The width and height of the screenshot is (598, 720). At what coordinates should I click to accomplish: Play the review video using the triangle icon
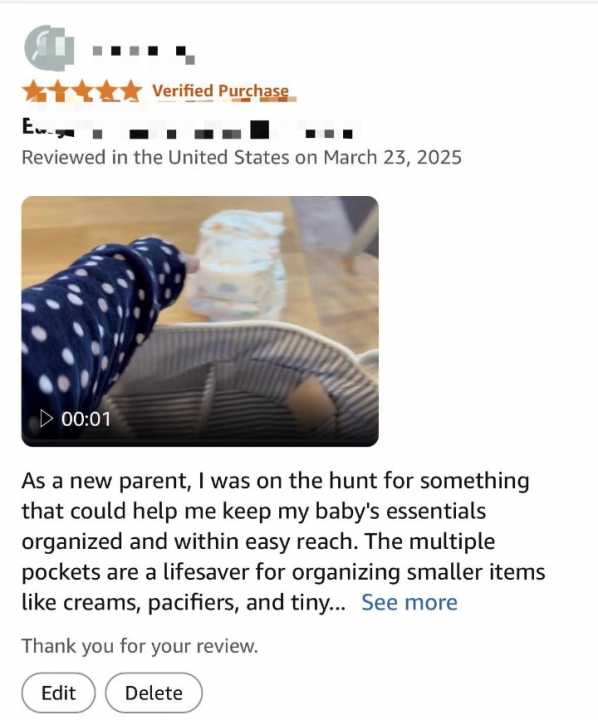click(46, 418)
